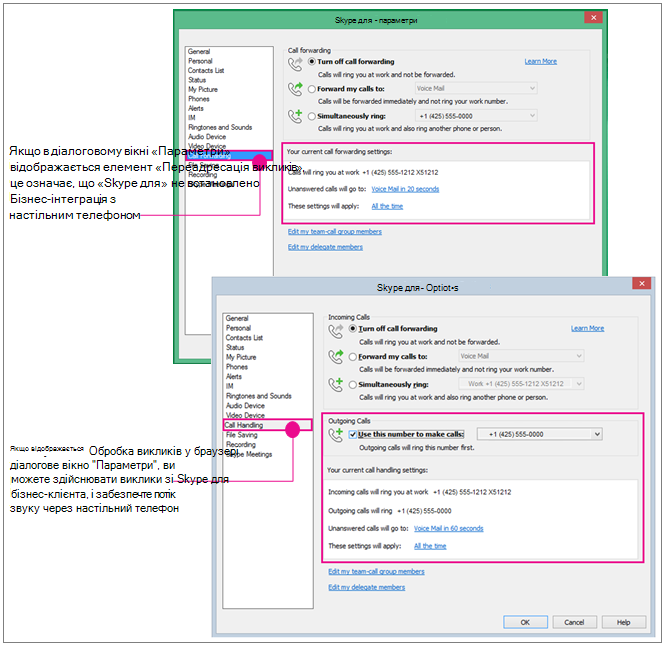Screen dimensions: 667x647
Task: Select Status in back window list
Action: pos(197,80)
